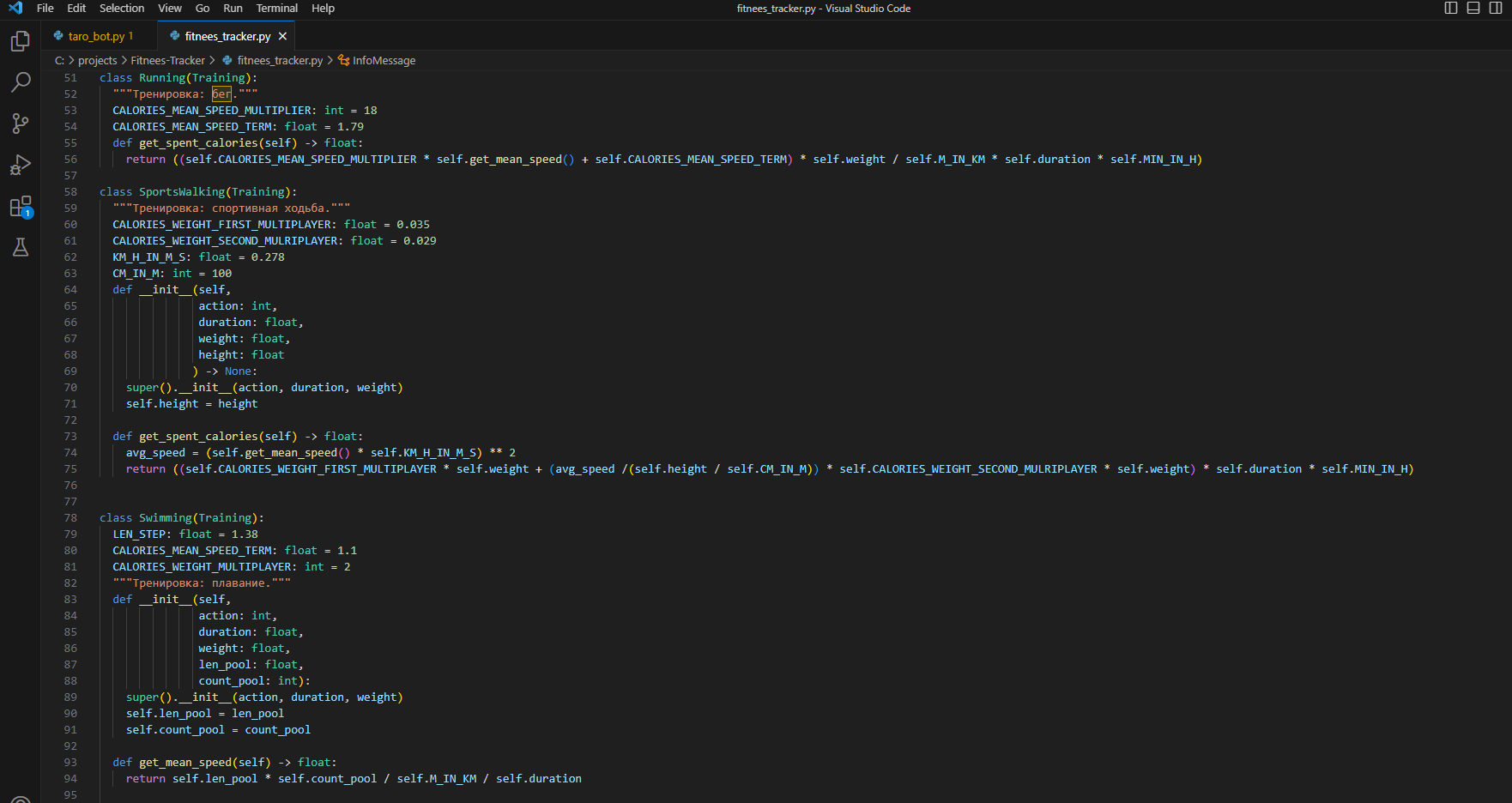1512x803 pixels.
Task: Click 'CALORIES_WEIGHT_FIRST_MULTIPLAYER' on line 60
Action: coord(221,224)
